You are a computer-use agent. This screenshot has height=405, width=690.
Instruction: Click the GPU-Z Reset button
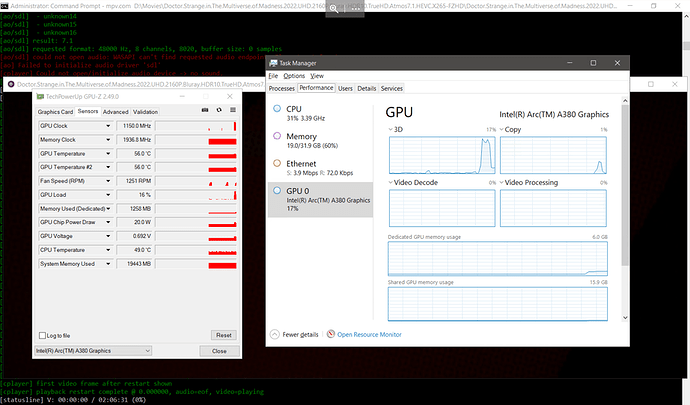[x=224, y=335]
